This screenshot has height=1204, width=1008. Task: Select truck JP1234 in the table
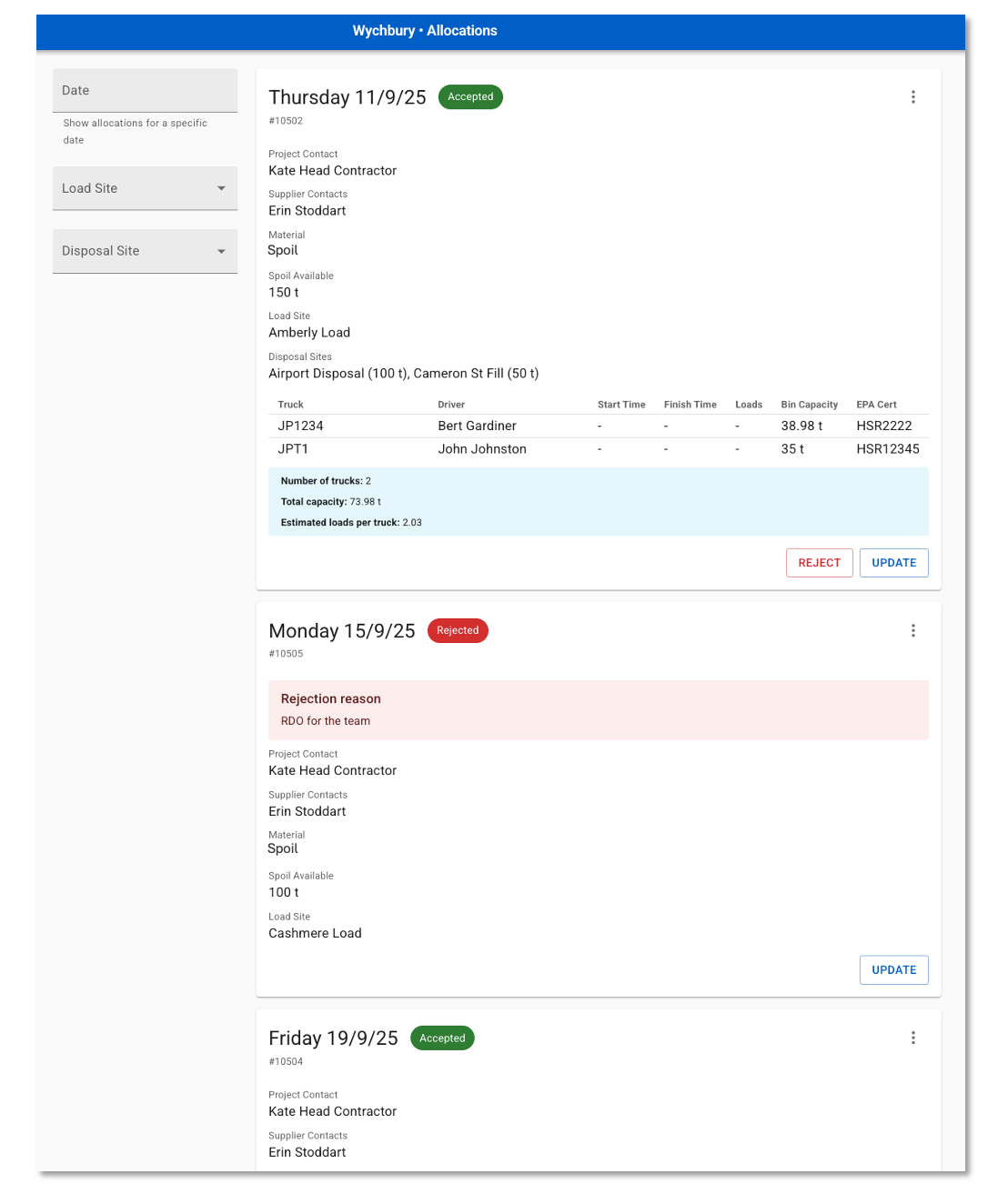click(300, 426)
